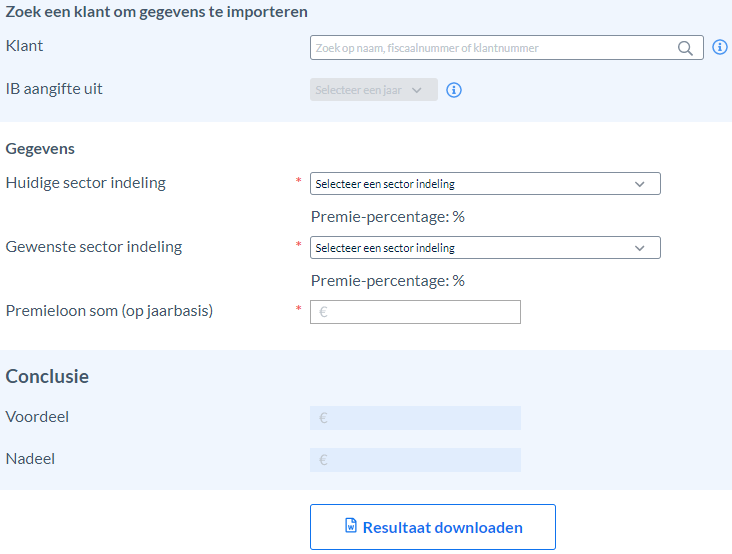Screen dimensions: 732x554
Task: Click the Resultaat downloaden button
Action: coord(433,527)
